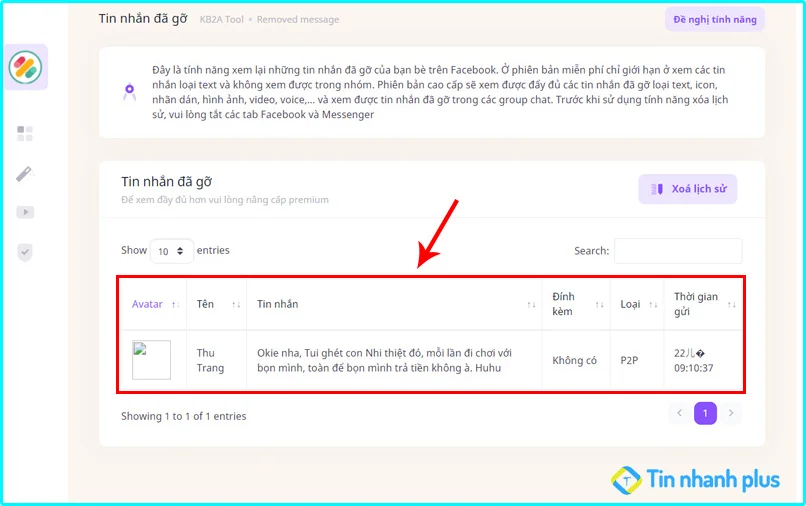Click Xoá lịch sử button
The image size is (806, 506).
point(688,189)
